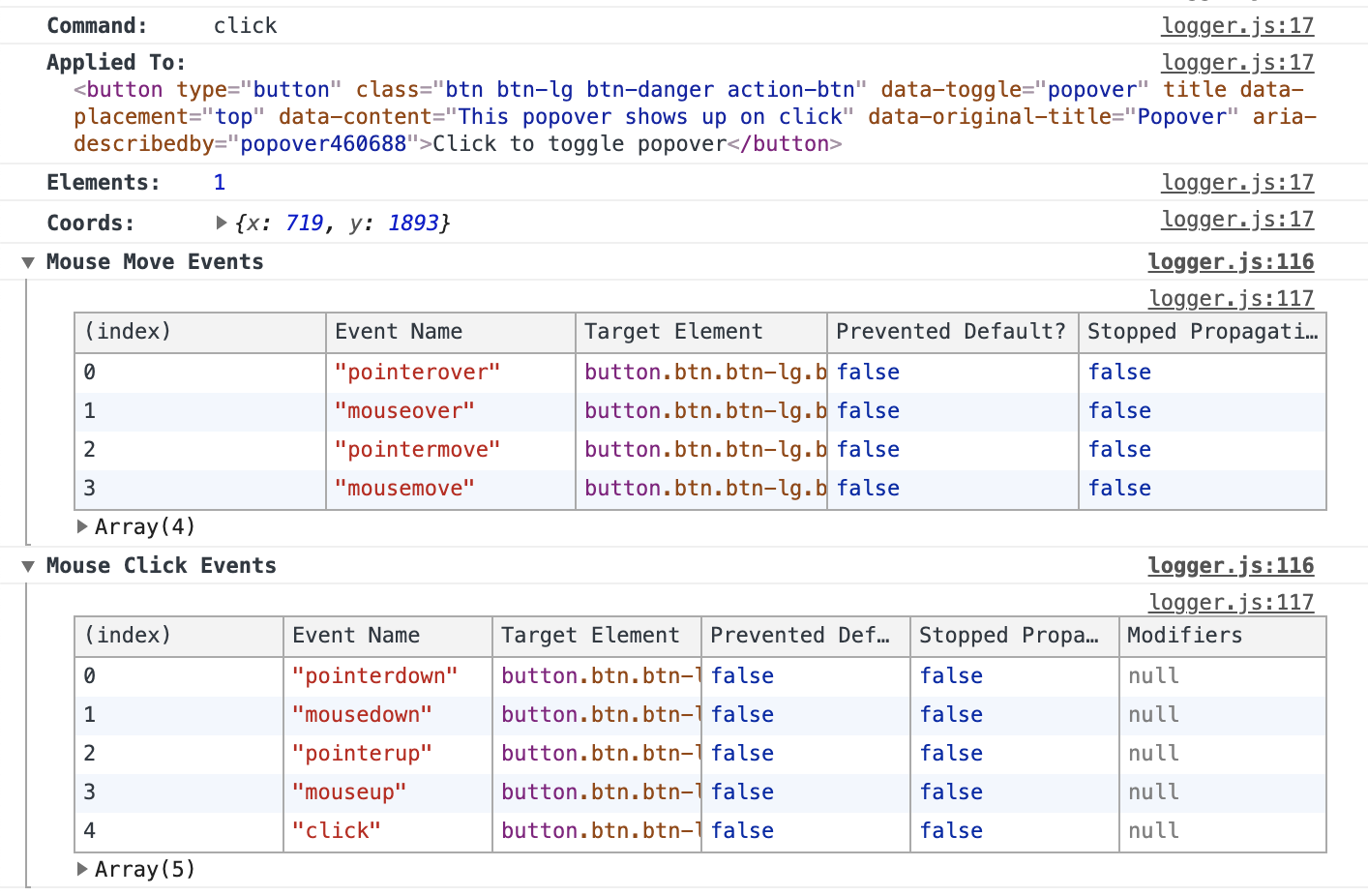The height and width of the screenshot is (896, 1368).
Task: Open logger.js:17 beside the Applied To row
Action: 1237,62
